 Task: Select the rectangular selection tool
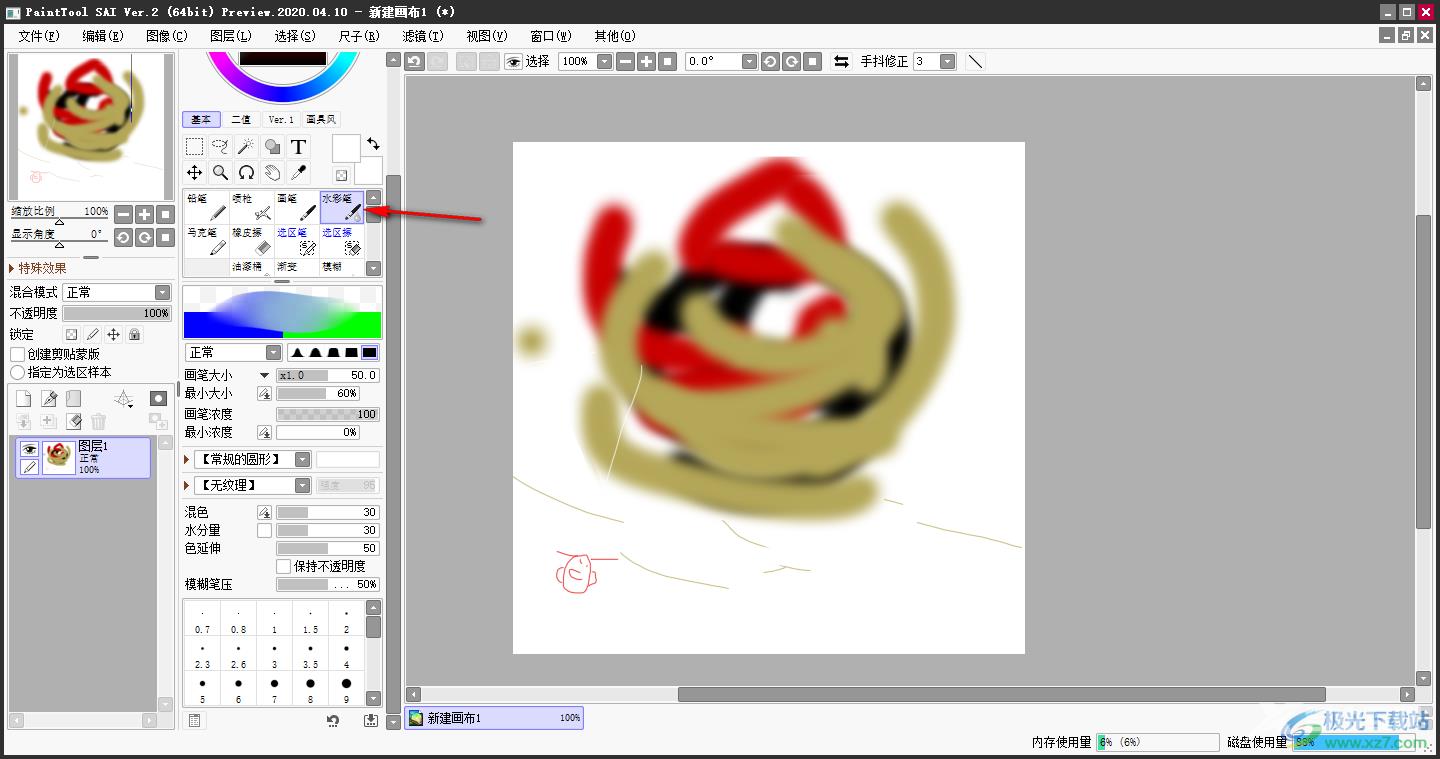[194, 147]
